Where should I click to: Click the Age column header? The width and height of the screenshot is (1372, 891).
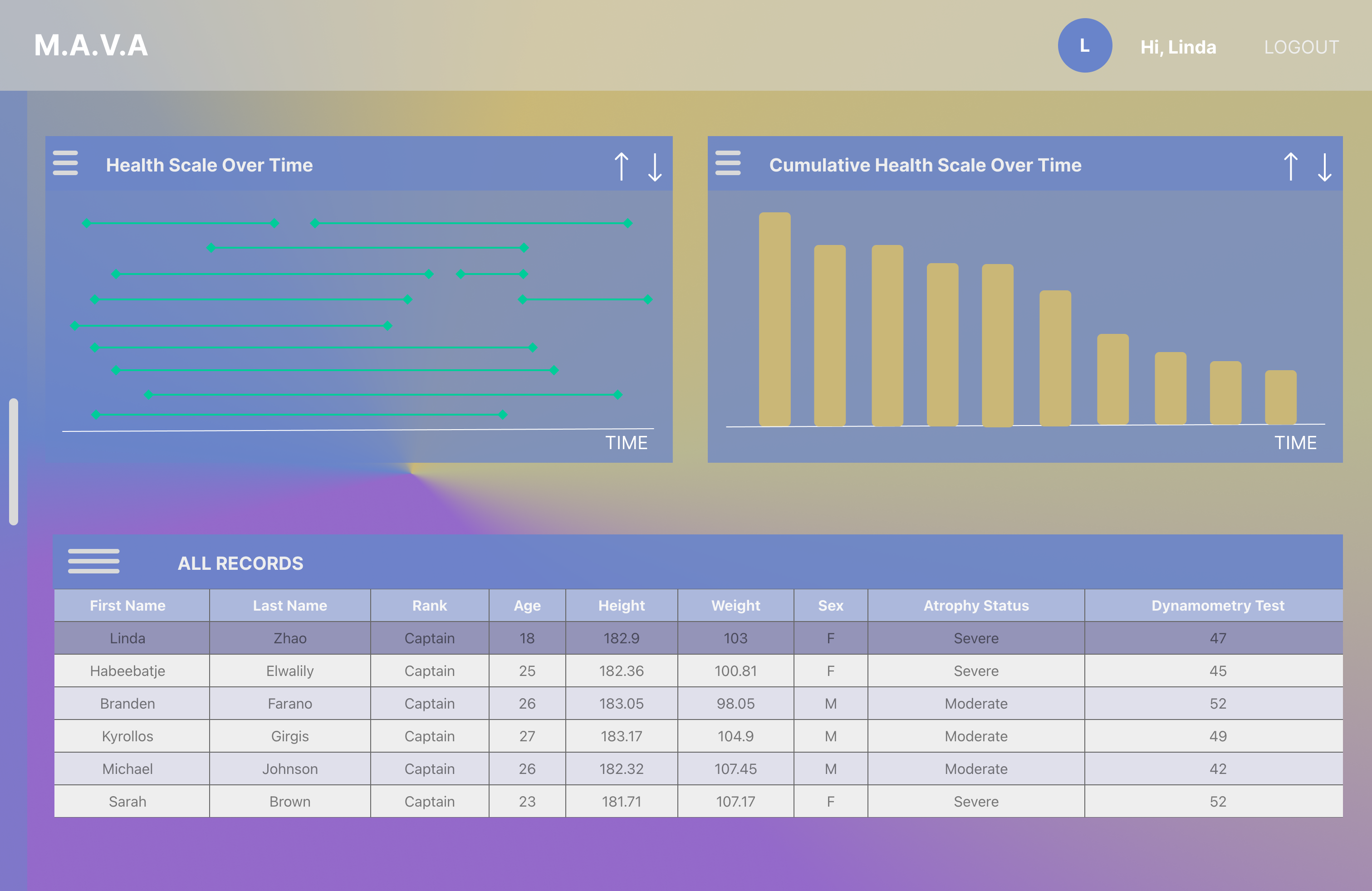coord(527,605)
